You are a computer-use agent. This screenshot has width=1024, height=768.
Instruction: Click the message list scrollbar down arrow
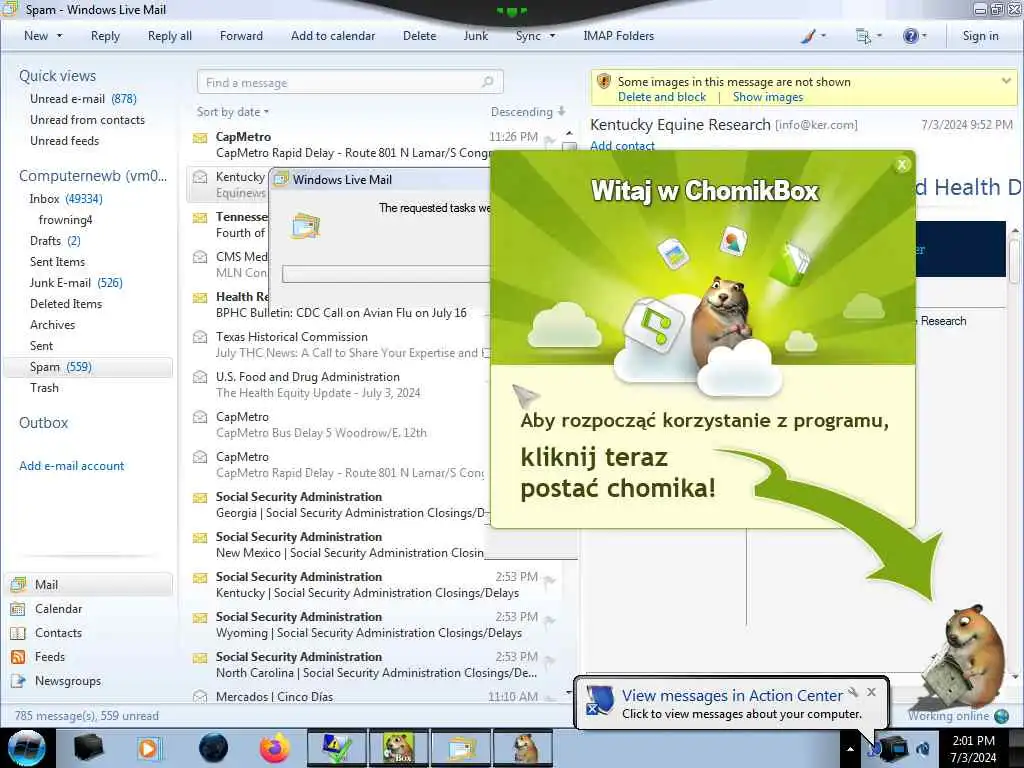pos(569,694)
